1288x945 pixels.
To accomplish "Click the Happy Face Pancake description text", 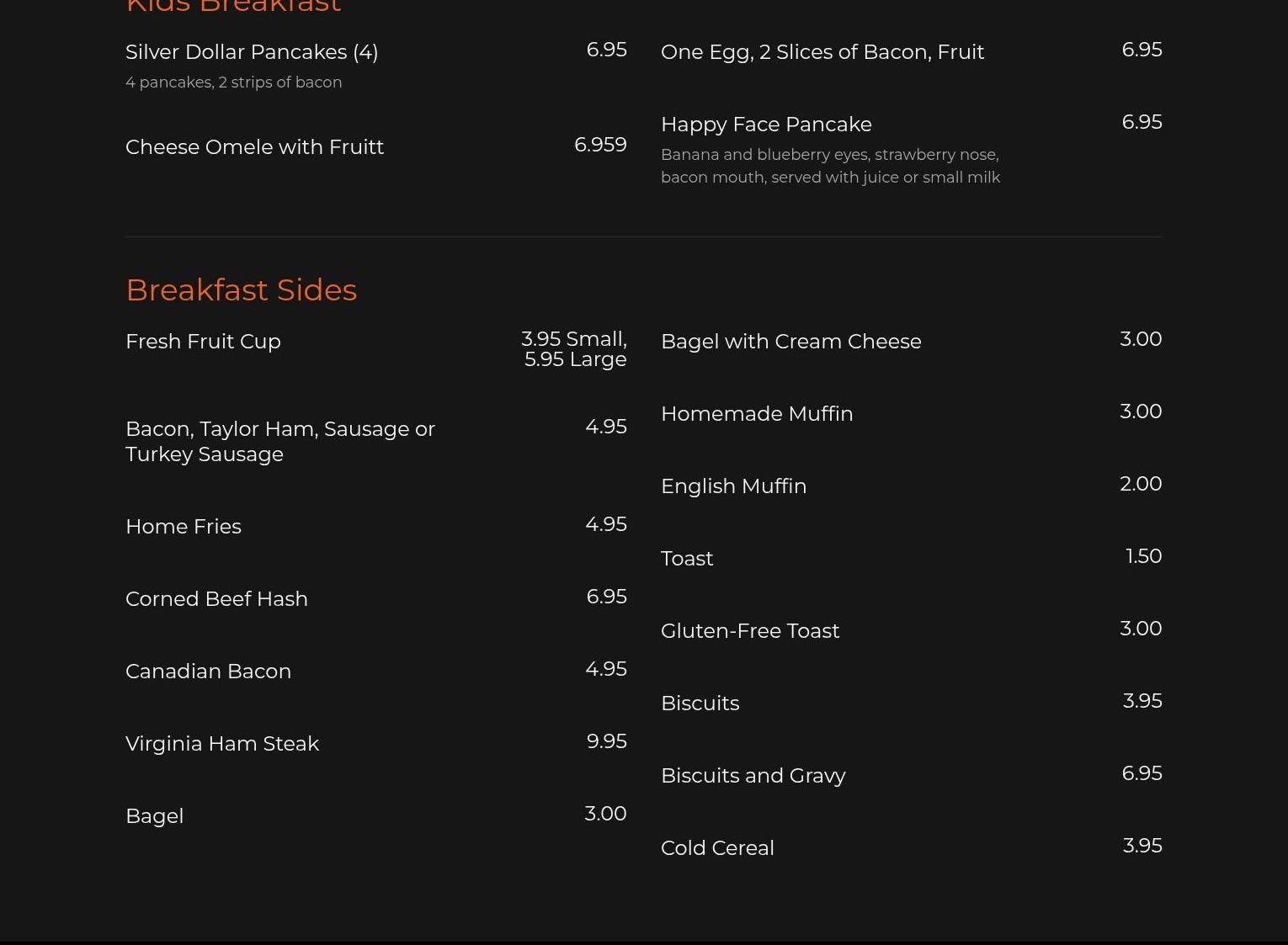I will [830, 166].
